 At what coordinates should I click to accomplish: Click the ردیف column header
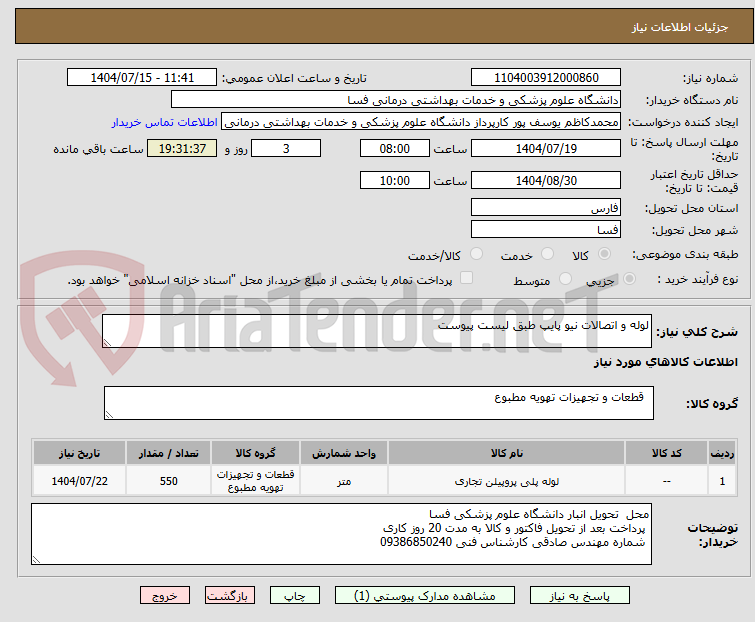pos(722,453)
